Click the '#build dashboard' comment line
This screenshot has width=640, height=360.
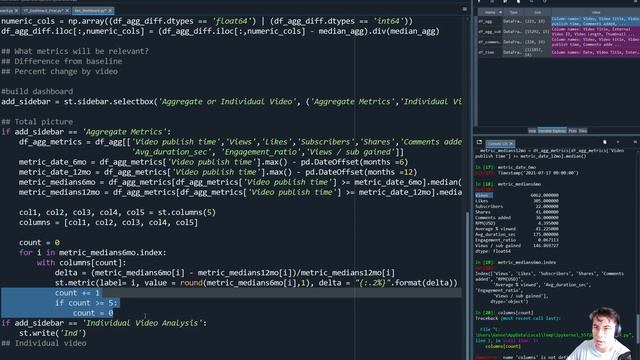point(37,91)
